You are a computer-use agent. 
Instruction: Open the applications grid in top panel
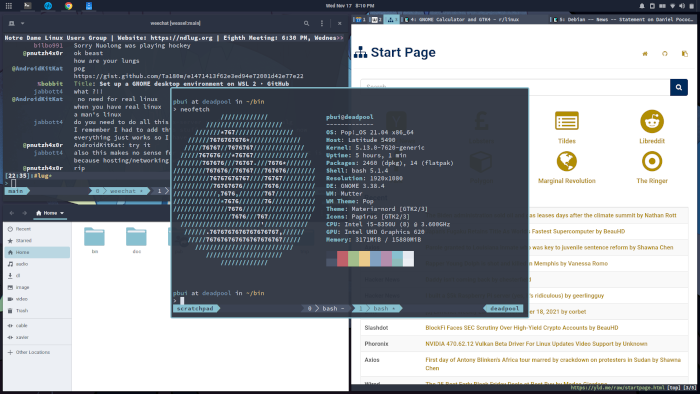8,6
